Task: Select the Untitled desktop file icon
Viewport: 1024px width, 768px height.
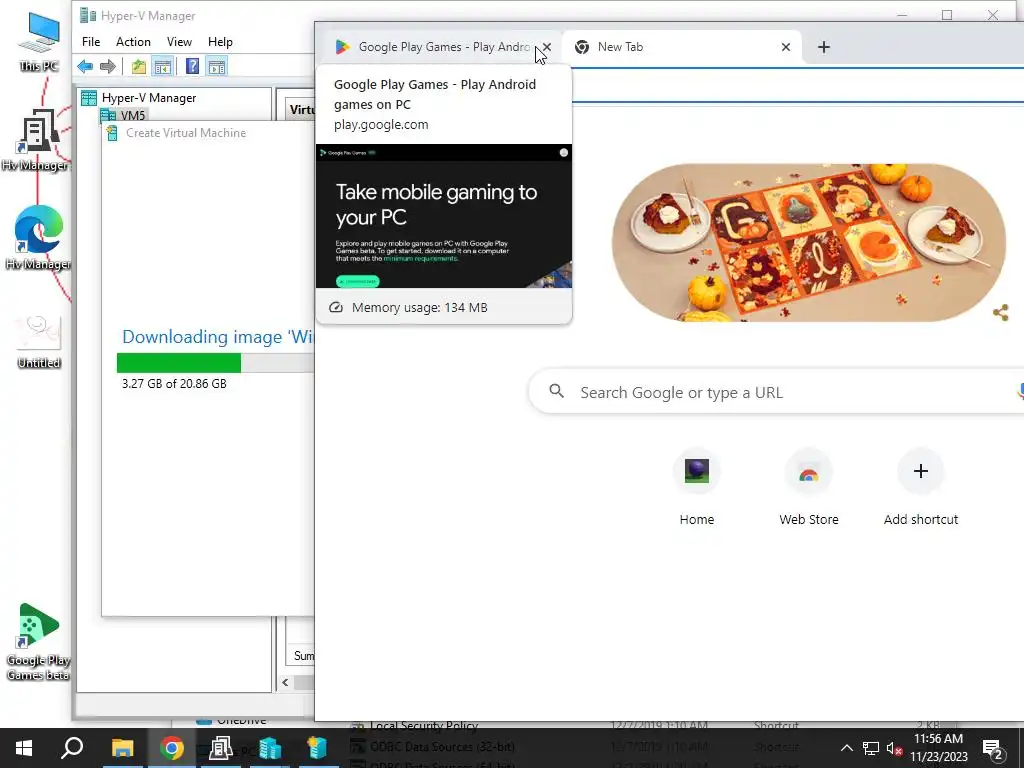Action: 39,342
